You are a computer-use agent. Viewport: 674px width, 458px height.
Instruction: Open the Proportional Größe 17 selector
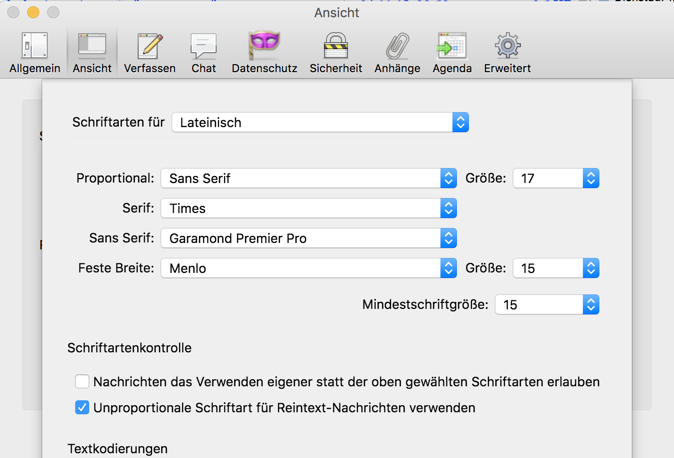pos(556,178)
